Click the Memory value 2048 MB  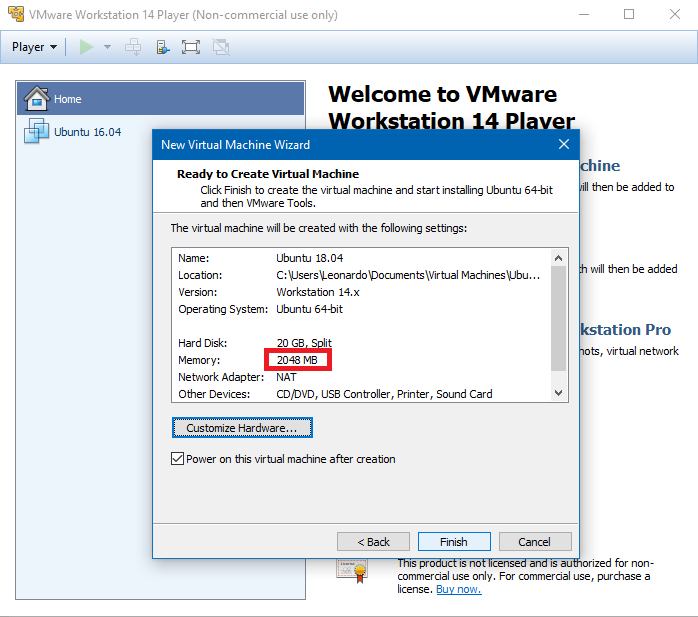(297, 360)
